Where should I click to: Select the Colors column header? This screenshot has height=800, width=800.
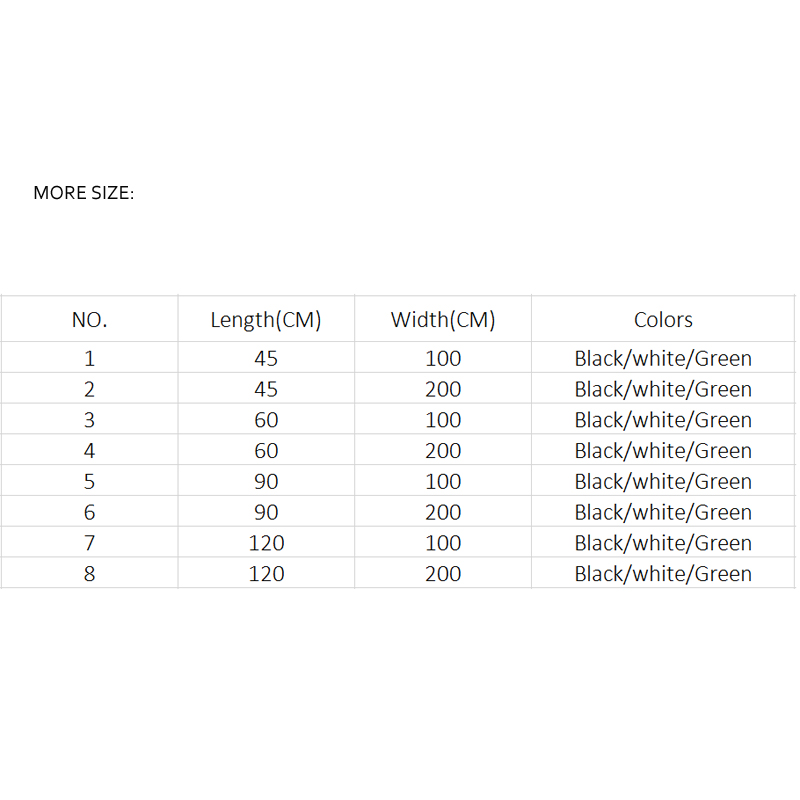663,319
